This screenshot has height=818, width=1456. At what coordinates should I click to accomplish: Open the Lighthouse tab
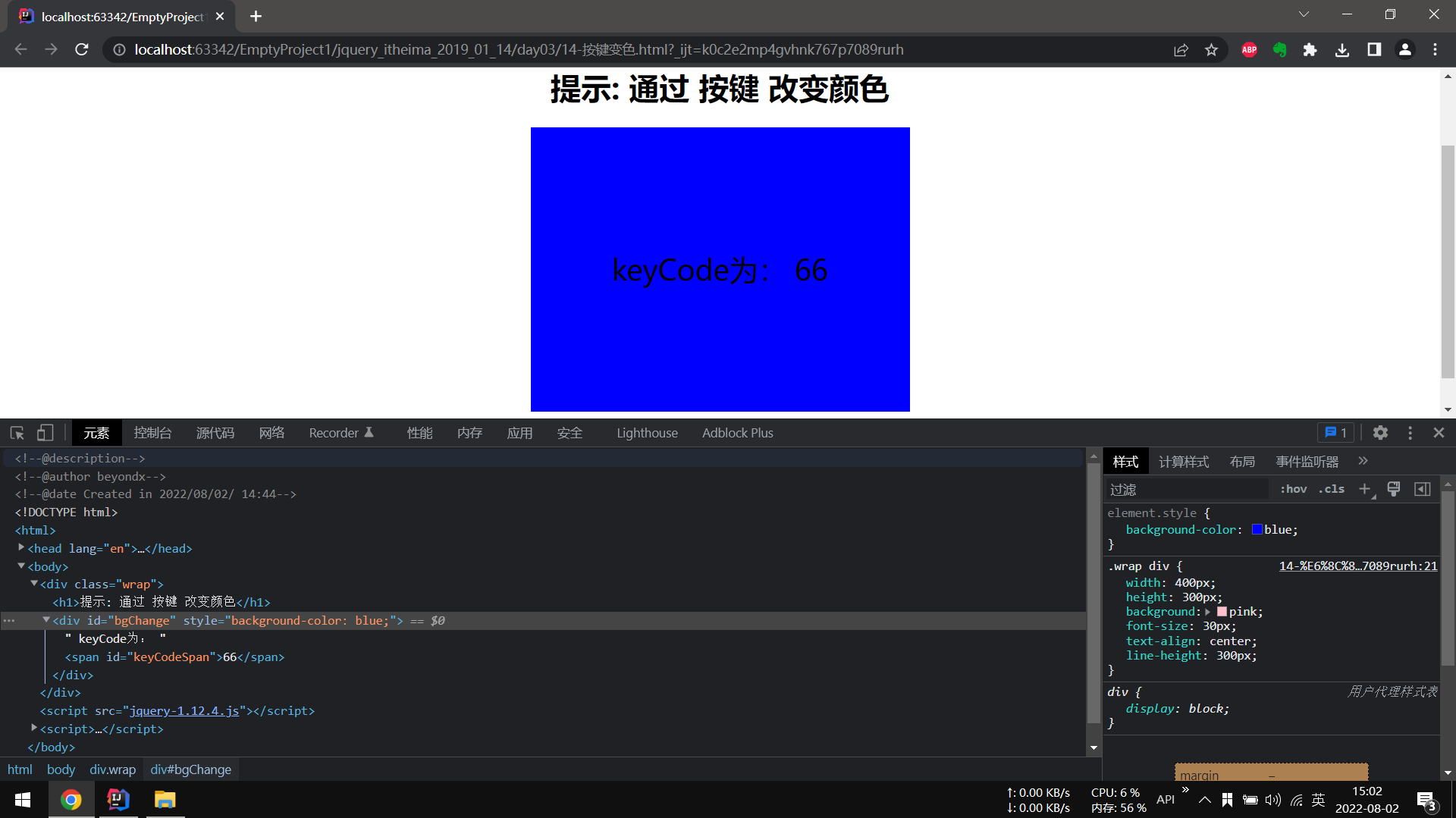(647, 433)
